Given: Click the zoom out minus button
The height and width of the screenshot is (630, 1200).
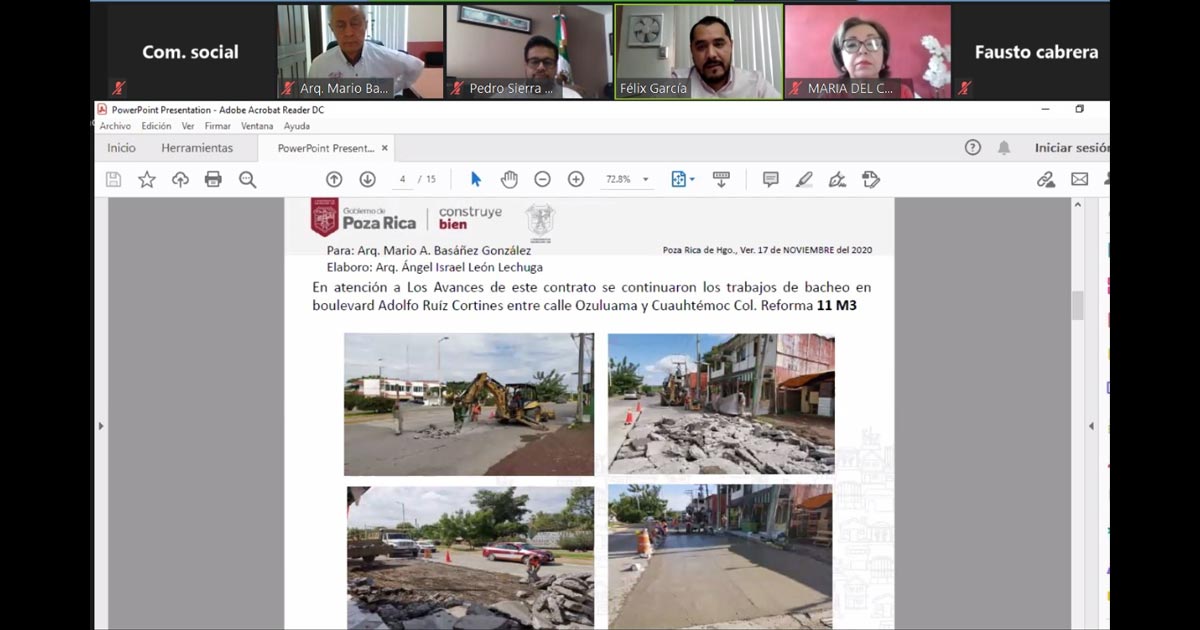Looking at the screenshot, I should (x=542, y=179).
